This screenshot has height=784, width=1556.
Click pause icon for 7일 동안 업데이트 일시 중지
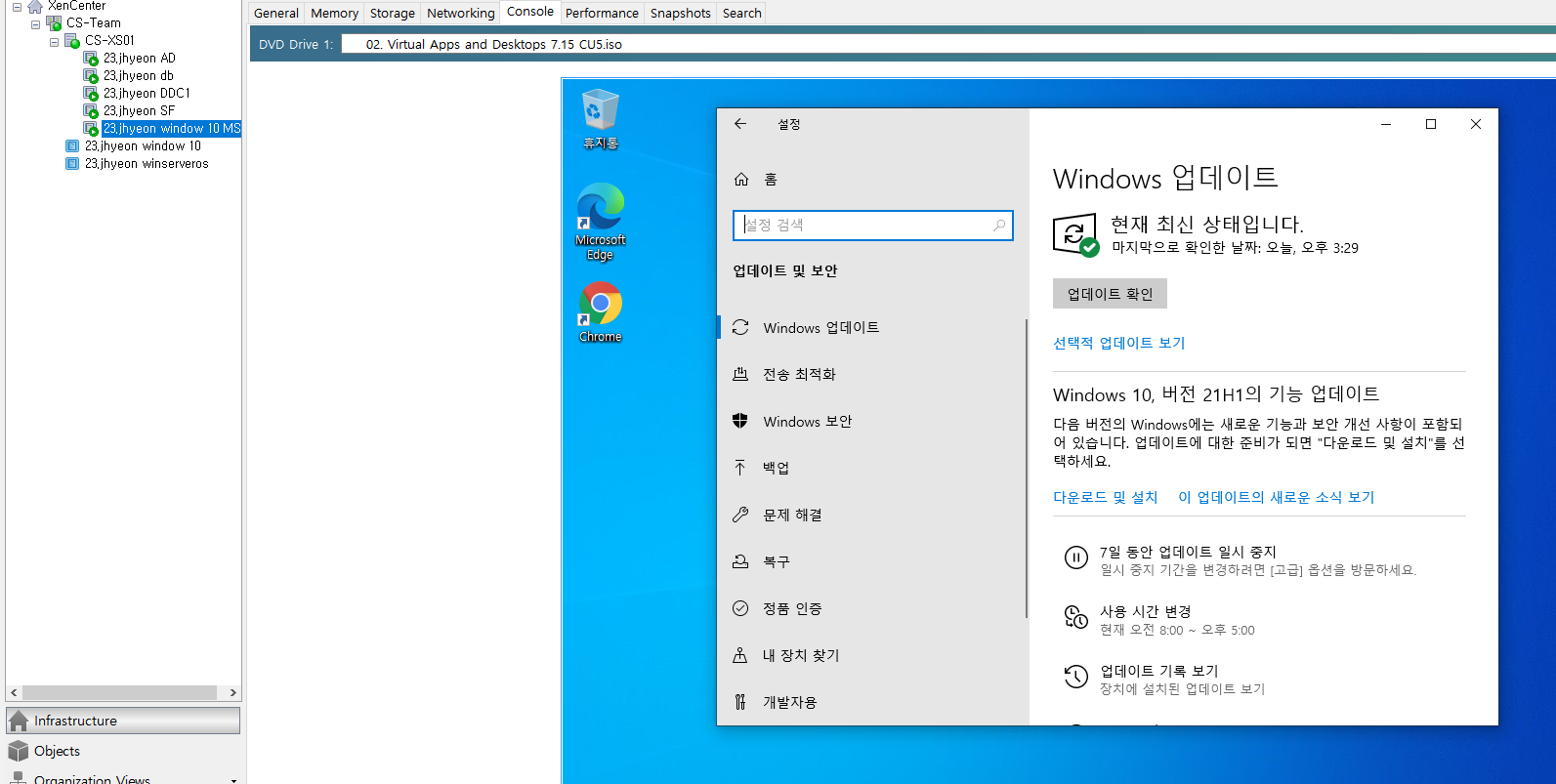click(1075, 557)
